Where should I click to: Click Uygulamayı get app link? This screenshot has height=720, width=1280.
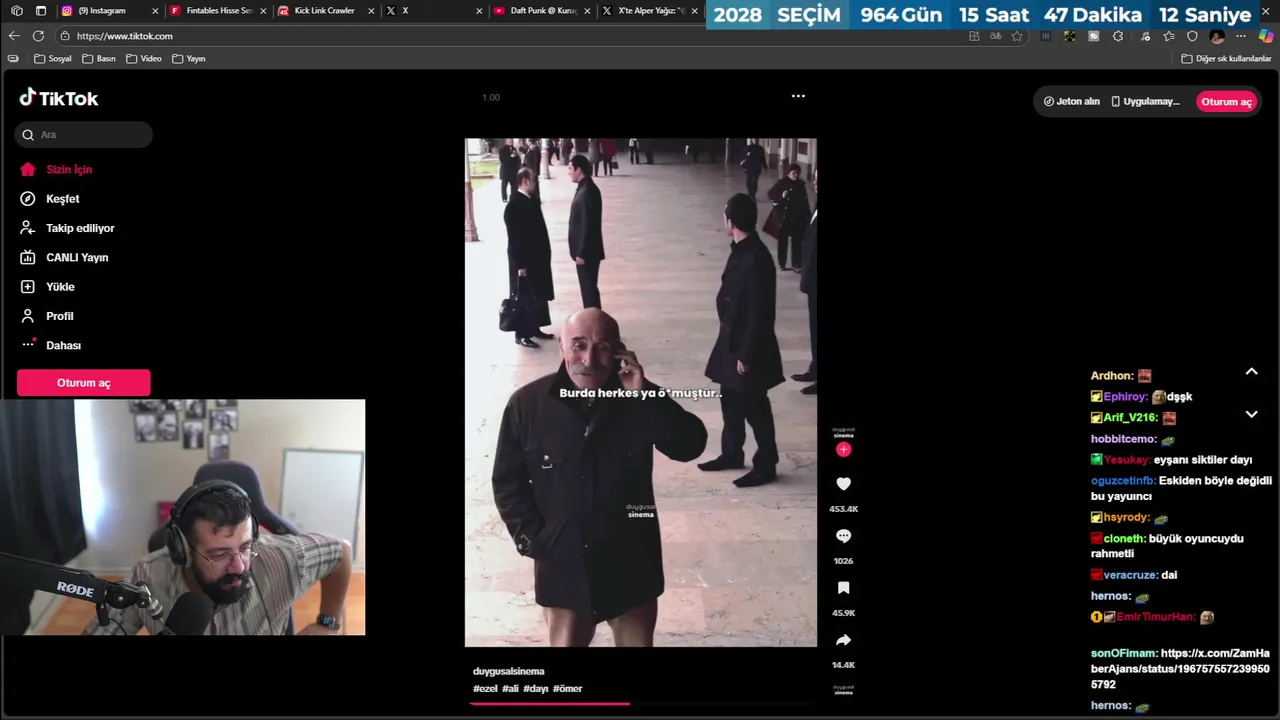[1146, 101]
